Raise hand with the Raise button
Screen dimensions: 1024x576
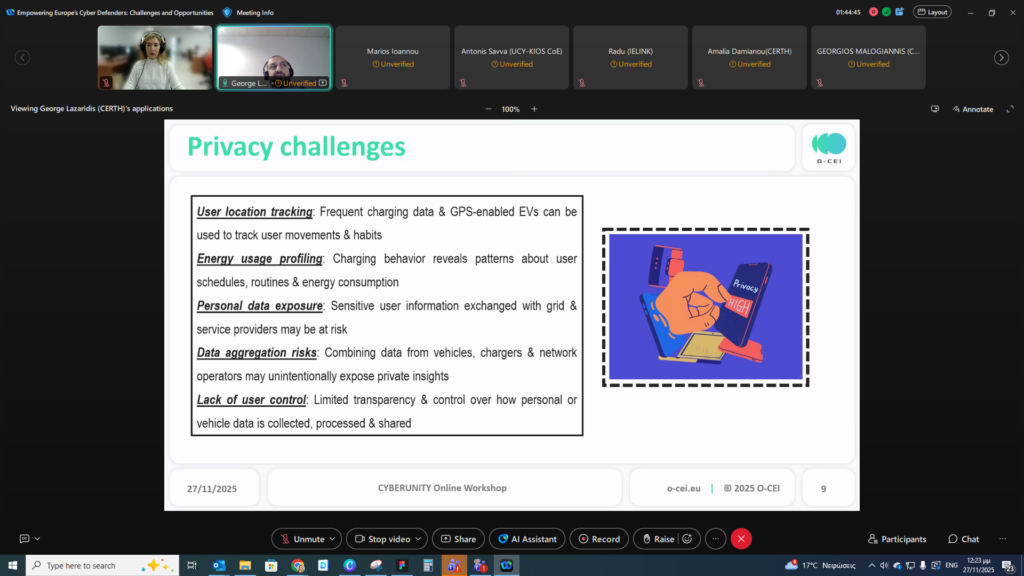pos(657,539)
